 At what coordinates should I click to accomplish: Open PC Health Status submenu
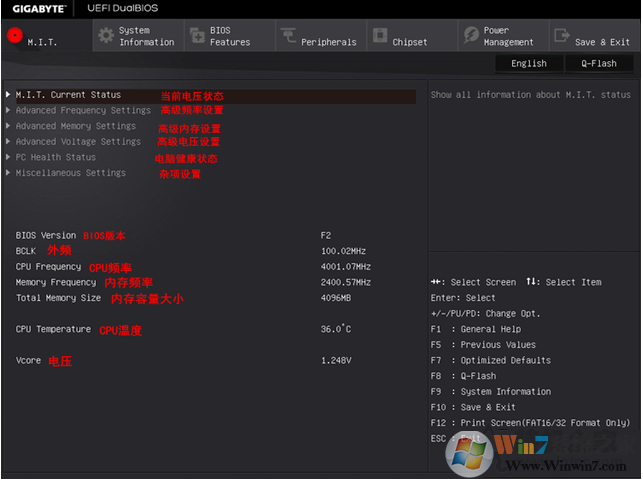tap(56, 157)
